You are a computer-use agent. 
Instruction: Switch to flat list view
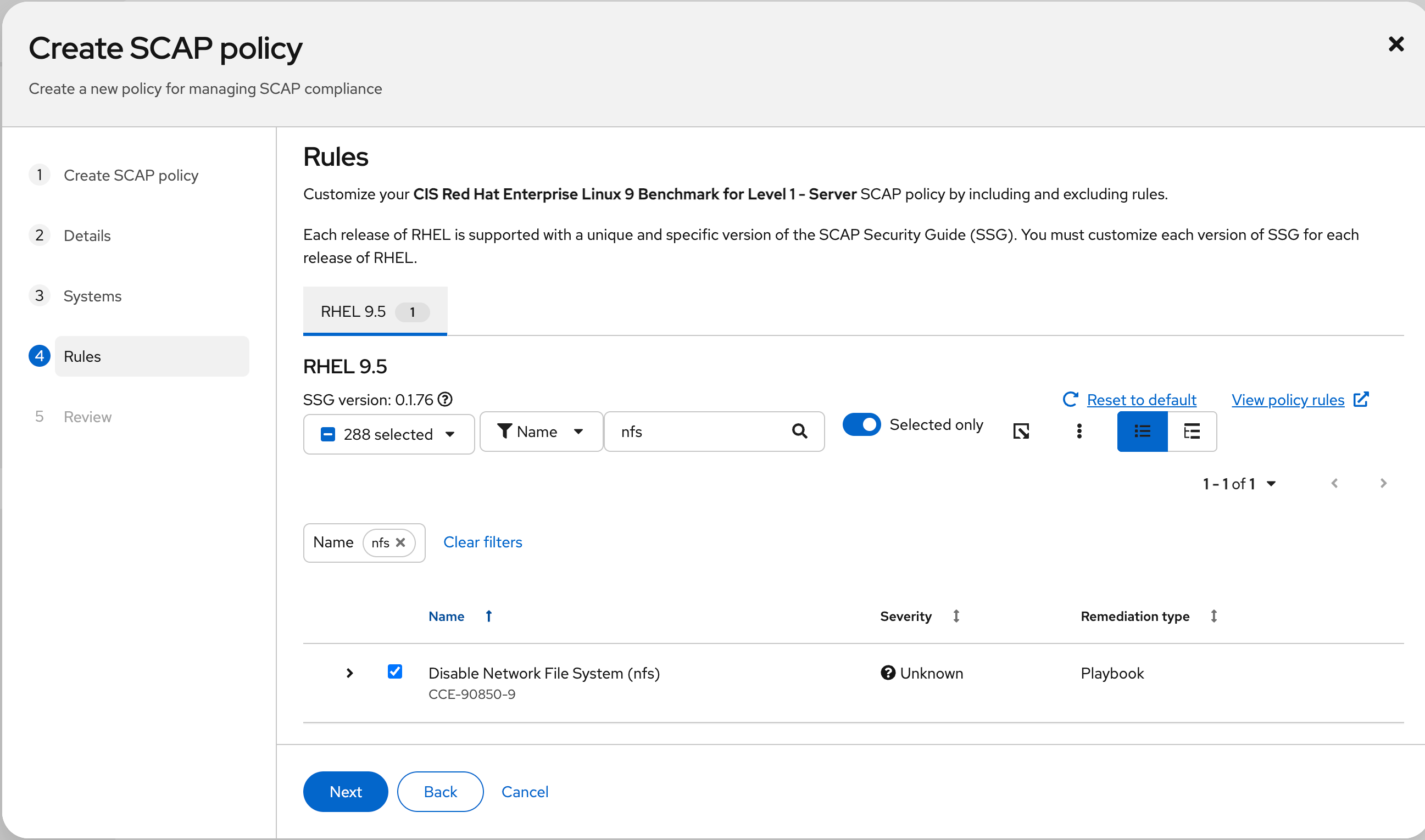[1142, 432]
